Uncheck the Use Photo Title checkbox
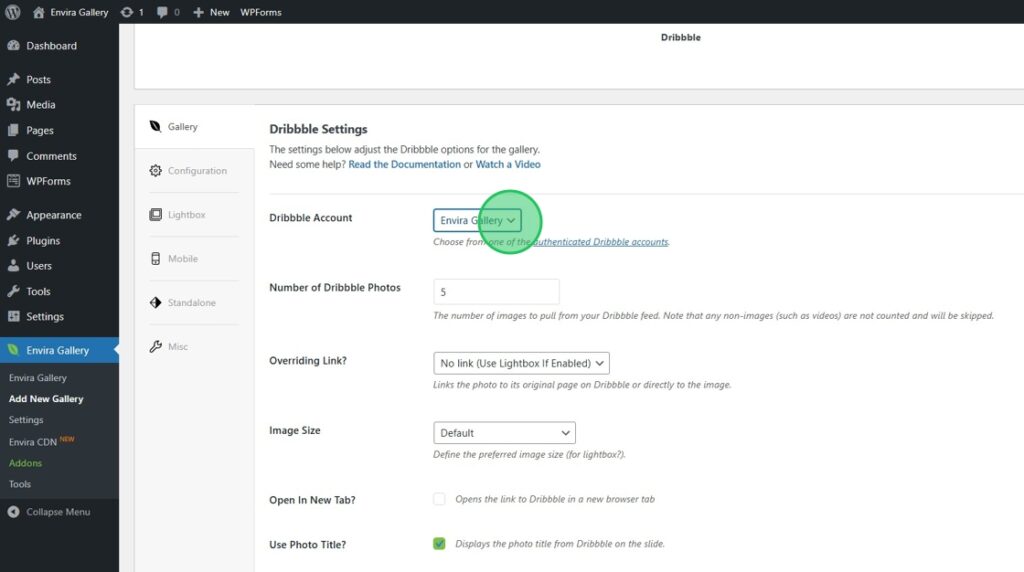The image size is (1024, 572). [x=439, y=544]
